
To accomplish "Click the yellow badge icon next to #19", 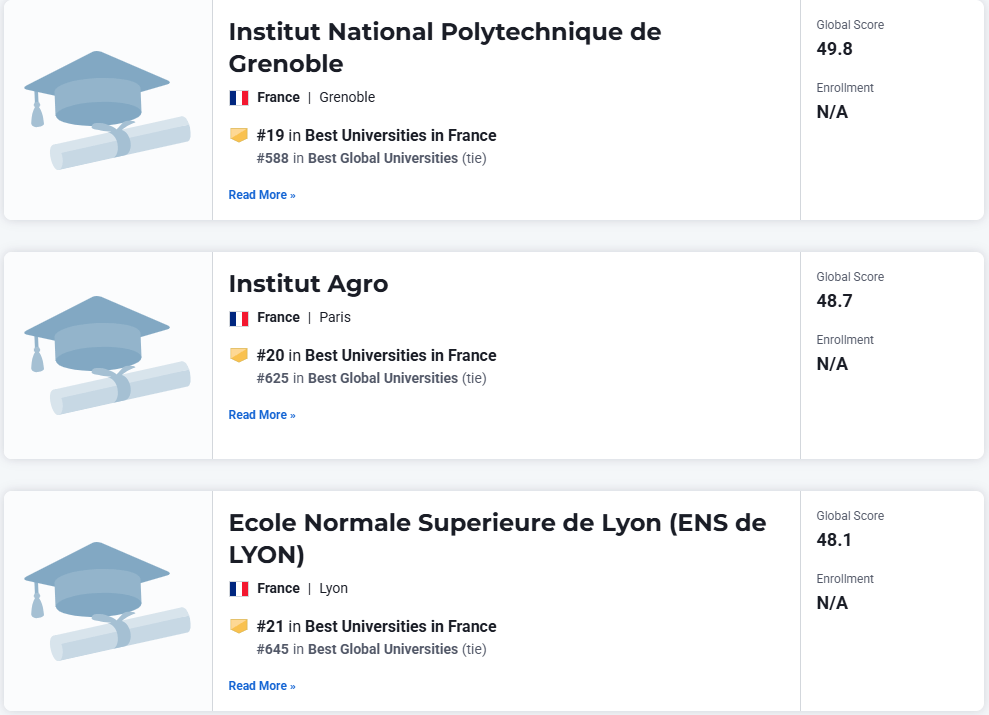I will click(239, 135).
